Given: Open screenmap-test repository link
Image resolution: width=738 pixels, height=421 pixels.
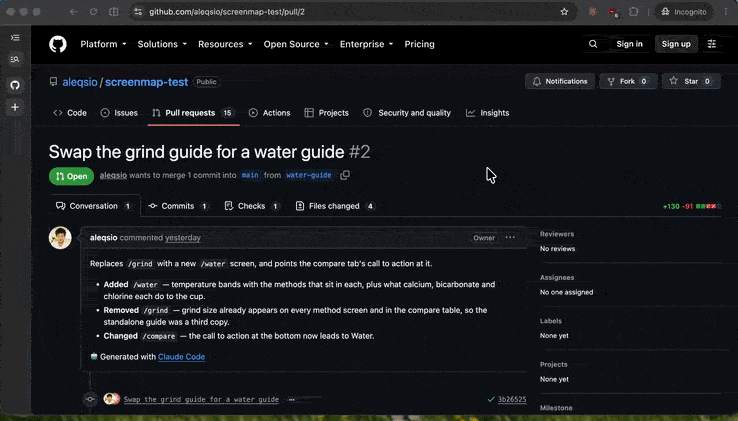Looking at the screenshot, I should click(146, 82).
